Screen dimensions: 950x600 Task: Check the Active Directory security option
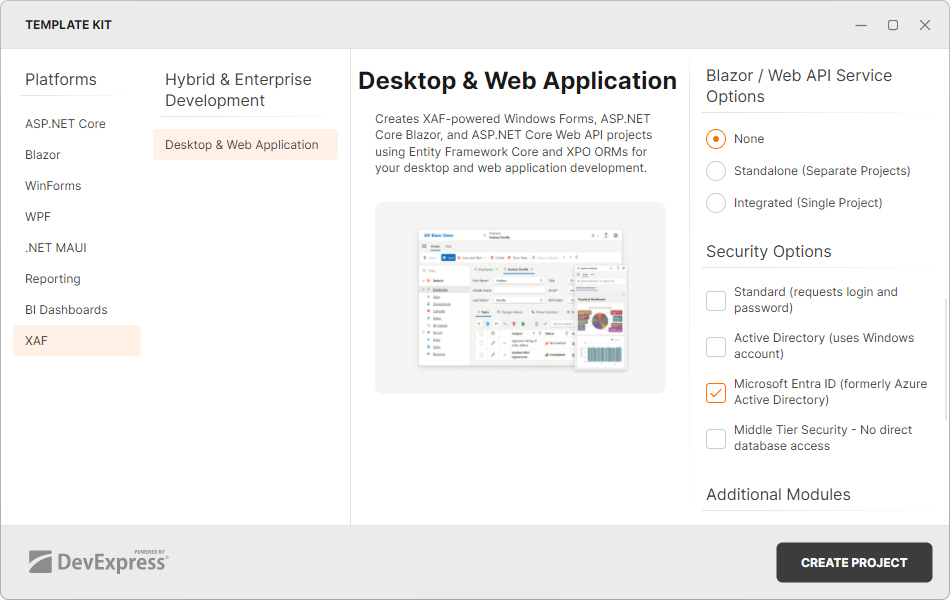[x=716, y=346]
